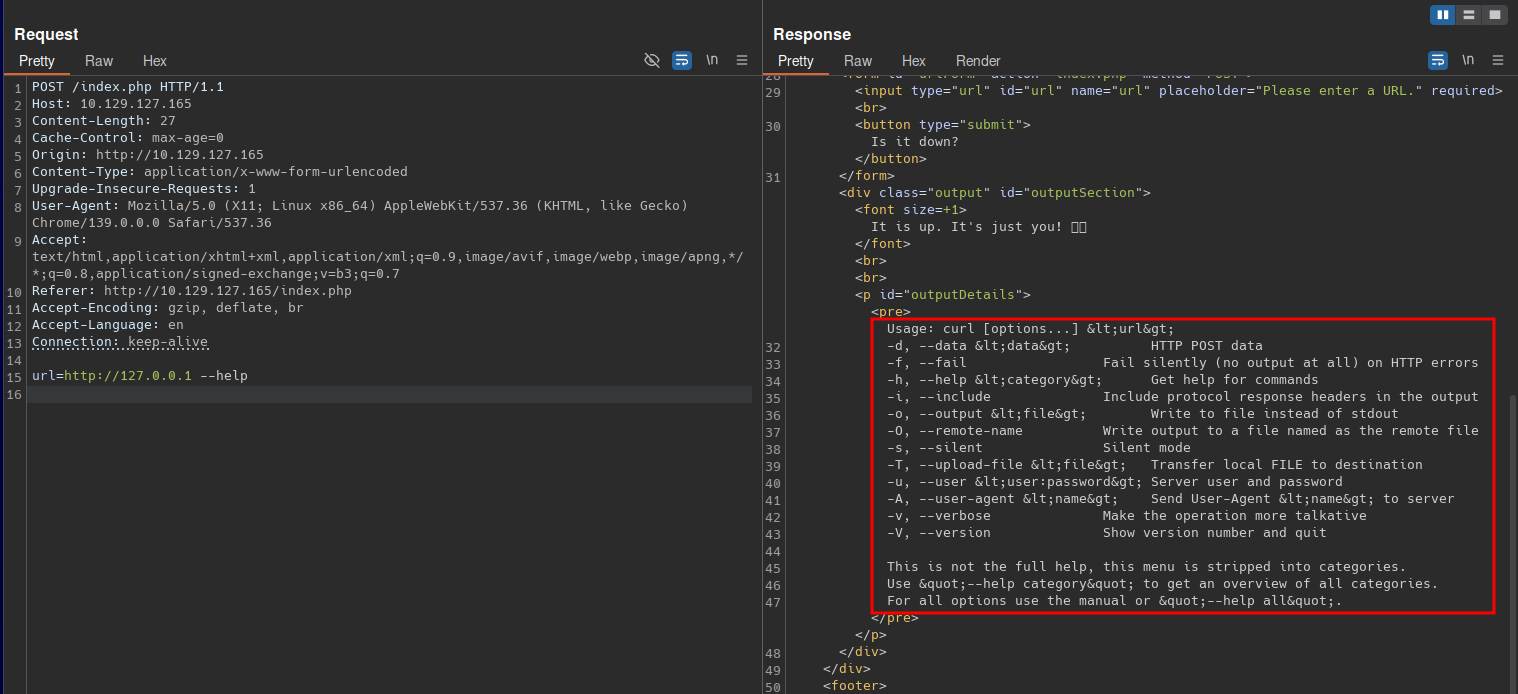Select side-by-side split layout icon
1518x694 pixels.
coord(1443,15)
